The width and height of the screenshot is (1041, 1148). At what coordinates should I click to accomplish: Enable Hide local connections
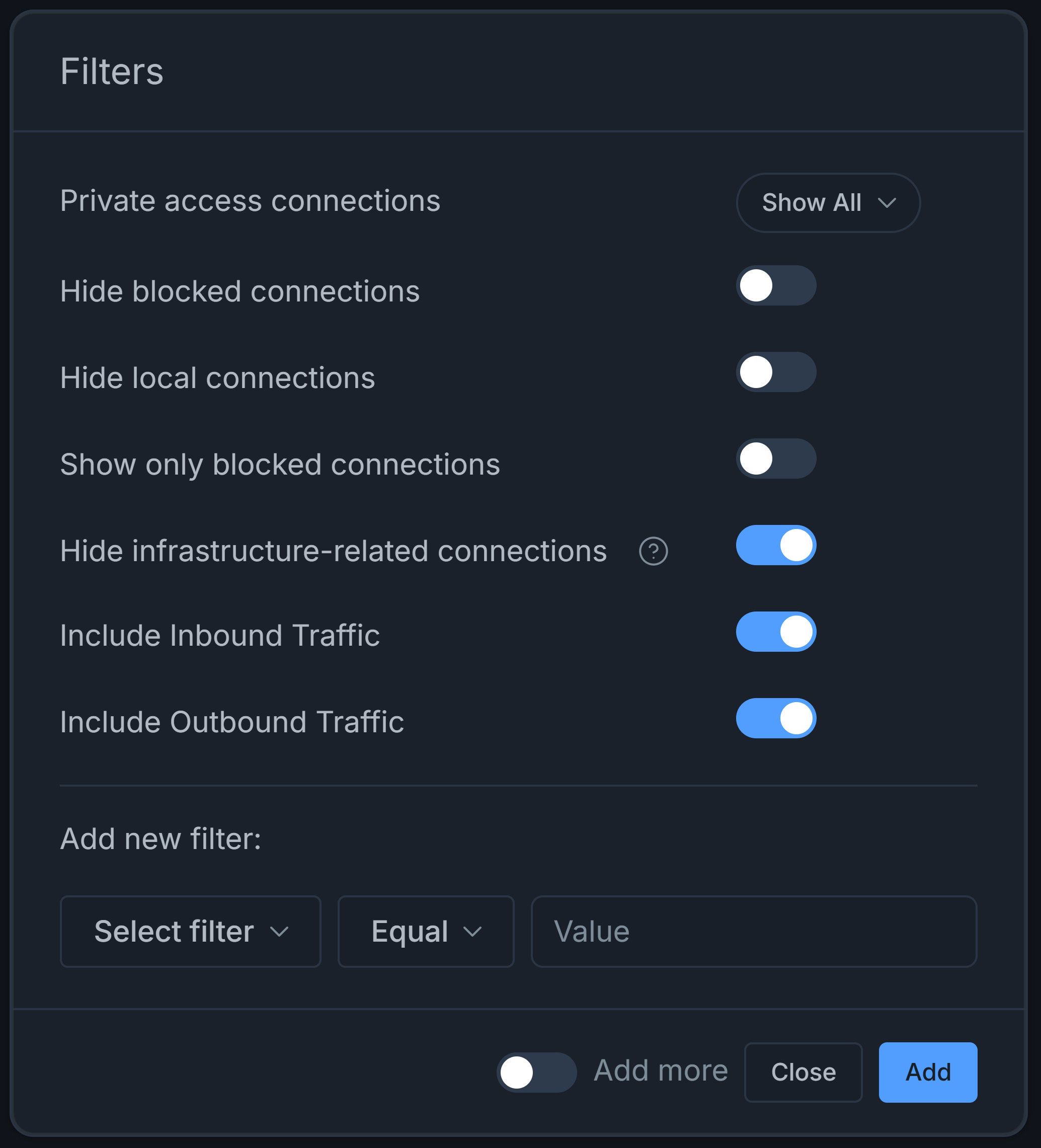point(776,372)
